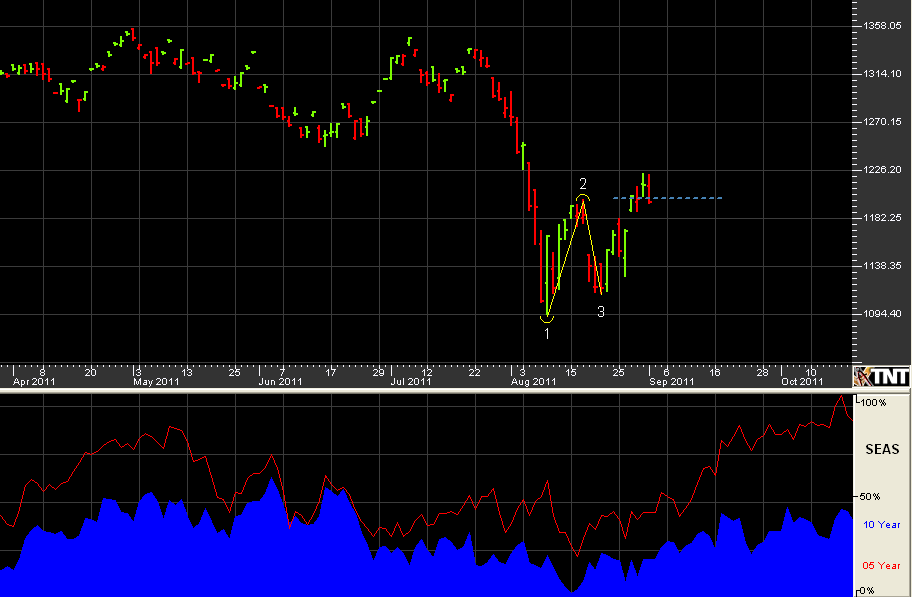Click the 1314.10 price label
This screenshot has width=913, height=597.
tap(882, 73)
